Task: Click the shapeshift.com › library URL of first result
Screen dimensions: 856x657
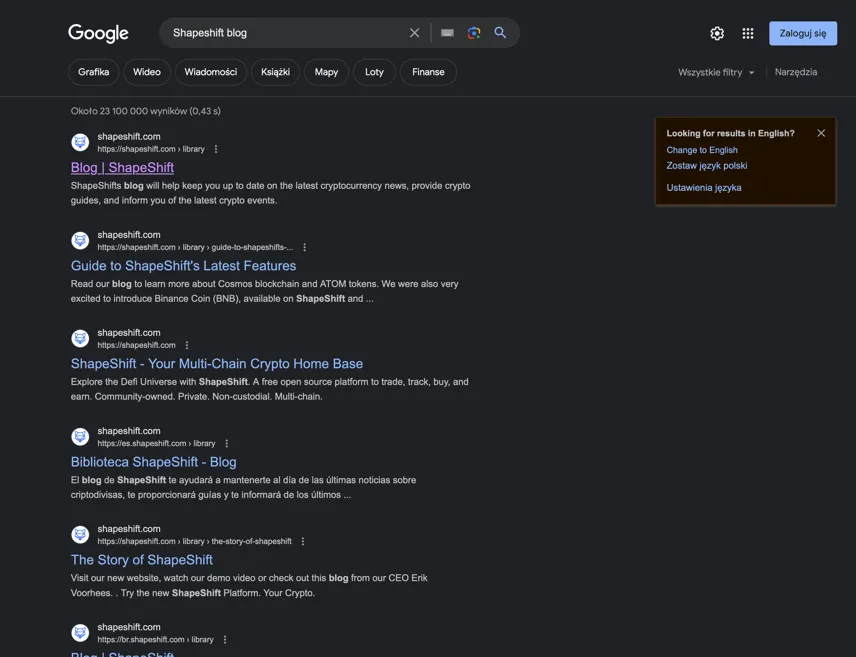Action: [x=151, y=149]
